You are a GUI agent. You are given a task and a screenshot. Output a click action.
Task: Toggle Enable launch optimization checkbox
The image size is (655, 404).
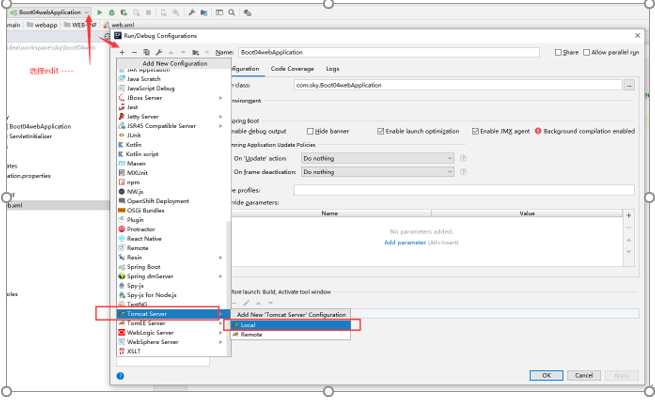[x=381, y=131]
